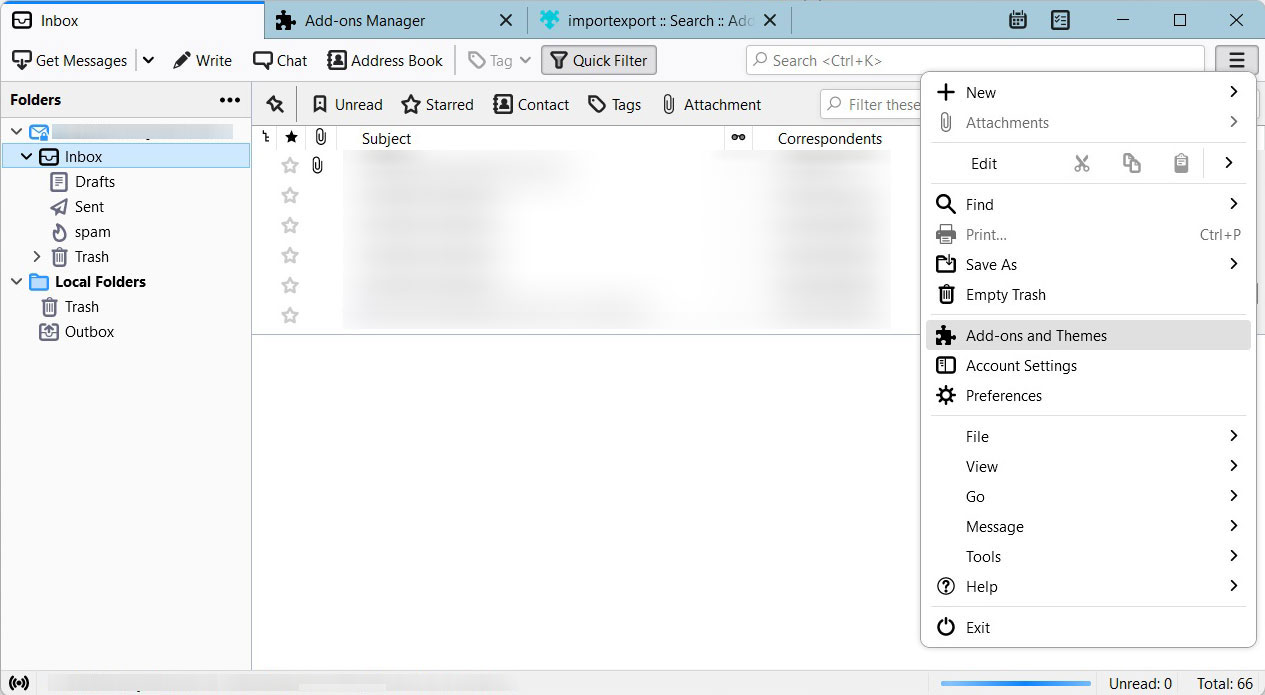Toggle Starred quick filter
The image size is (1265, 695).
click(437, 104)
